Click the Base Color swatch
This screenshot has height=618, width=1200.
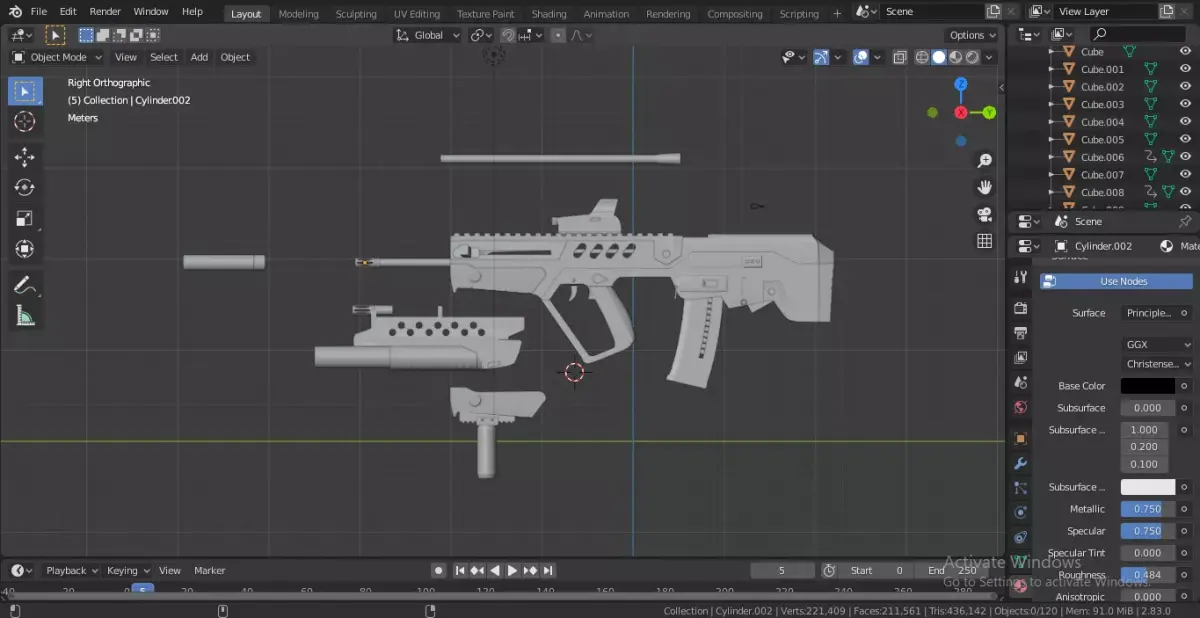click(1147, 386)
